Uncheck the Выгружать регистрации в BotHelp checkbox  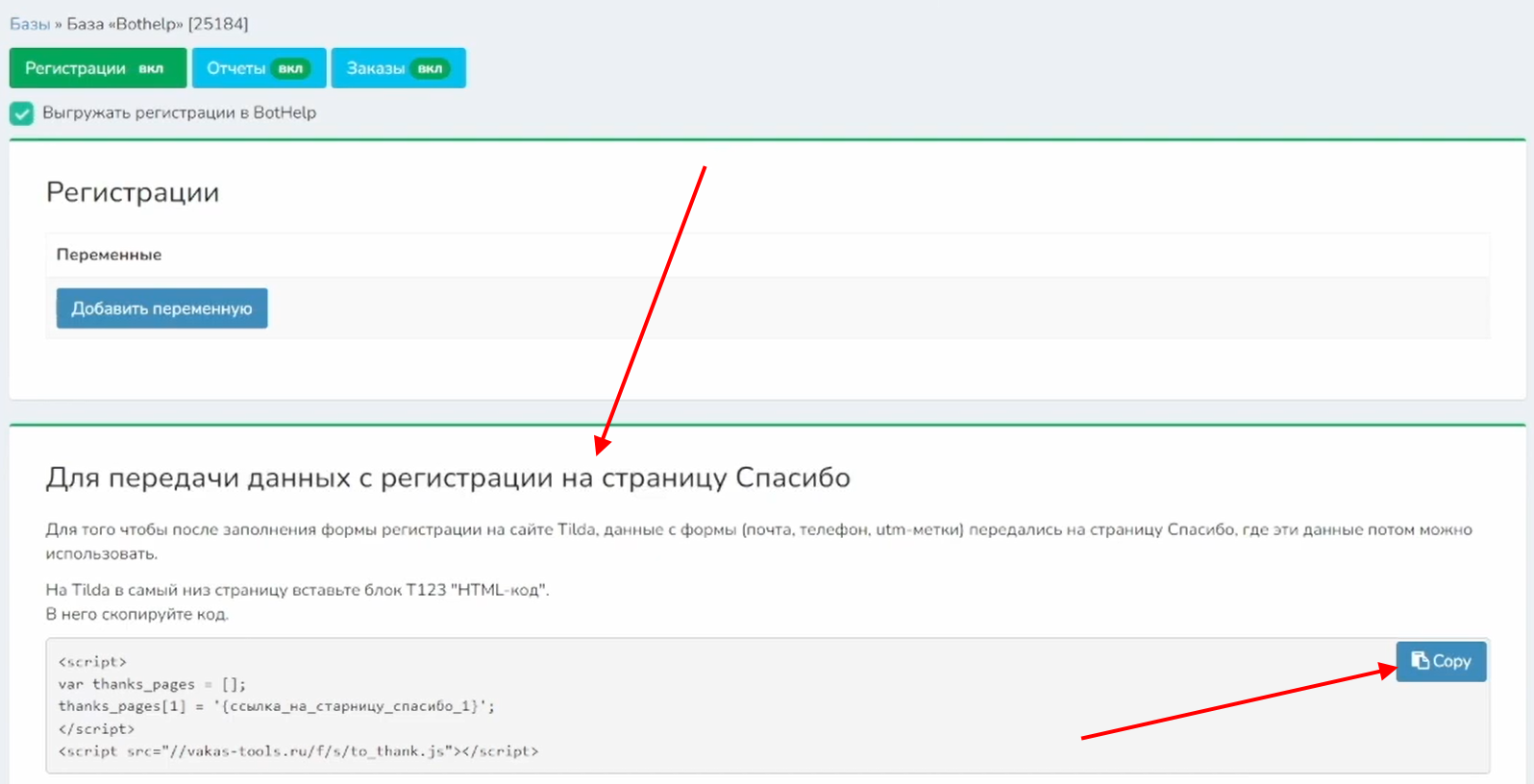point(22,113)
